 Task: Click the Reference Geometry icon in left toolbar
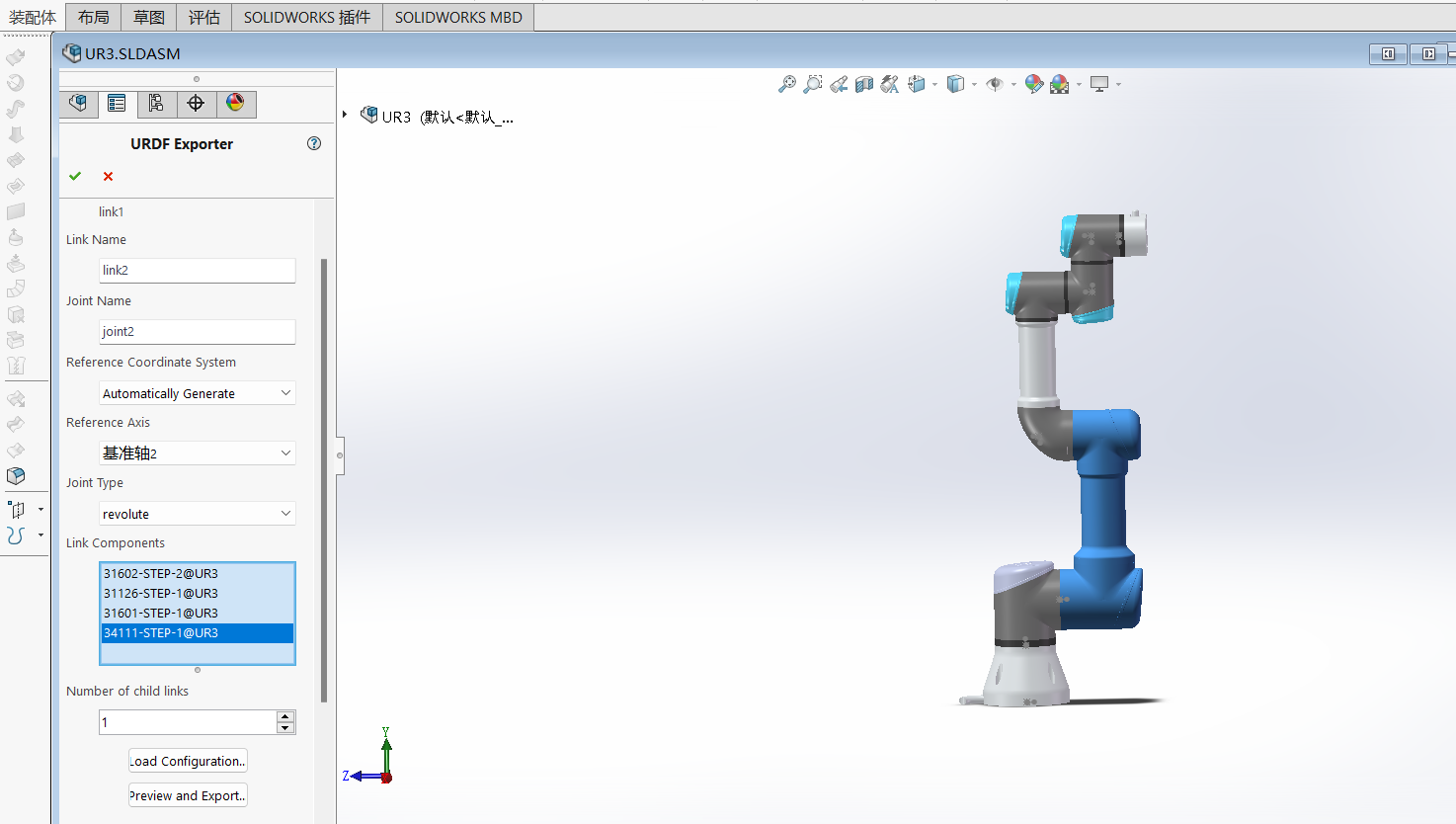point(17,509)
